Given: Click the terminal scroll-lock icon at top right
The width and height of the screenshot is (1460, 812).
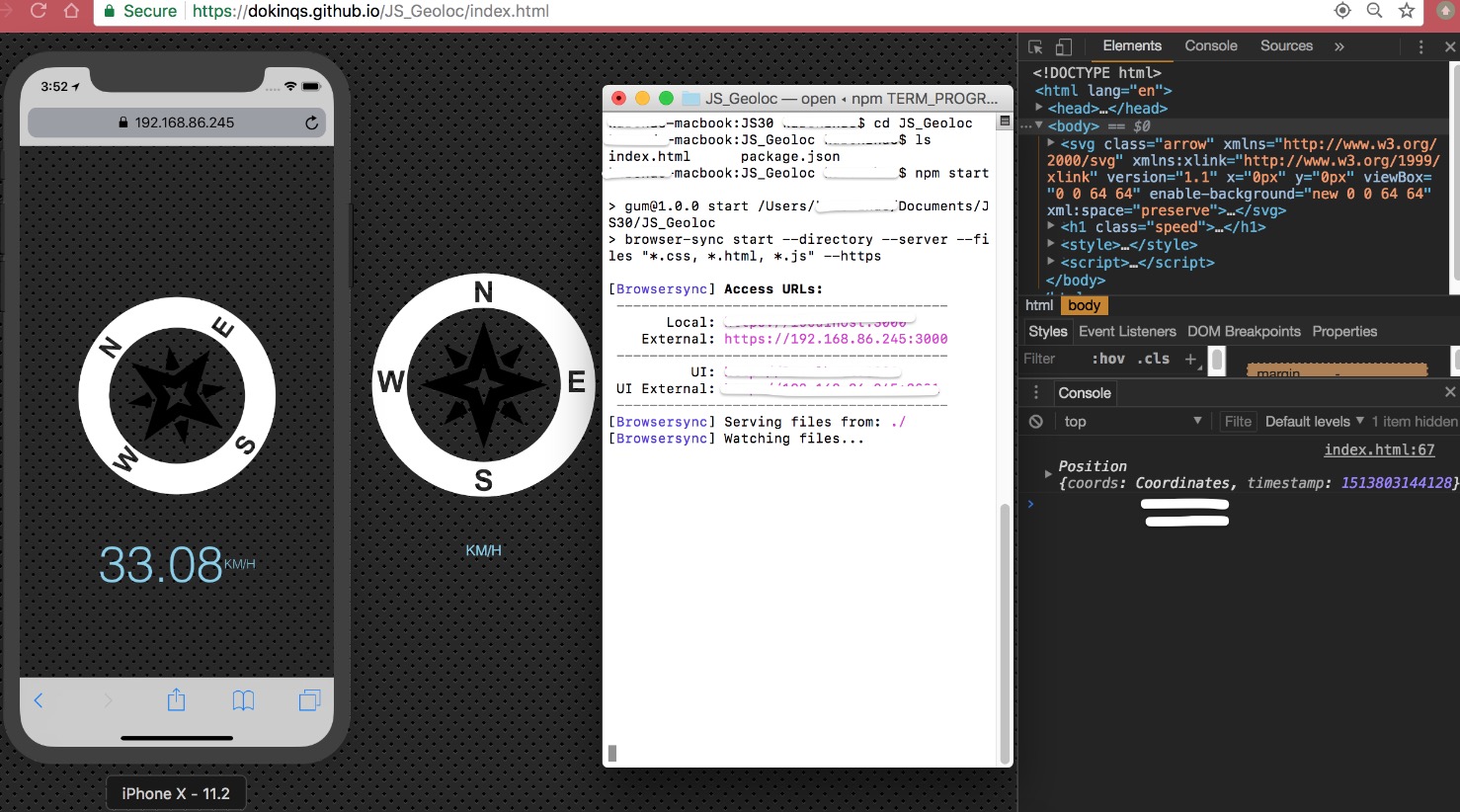Looking at the screenshot, I should coord(1005,121).
